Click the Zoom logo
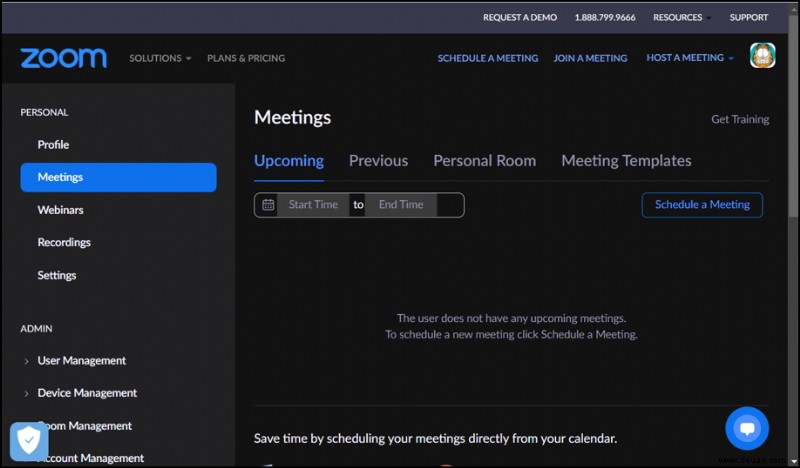 (64, 58)
